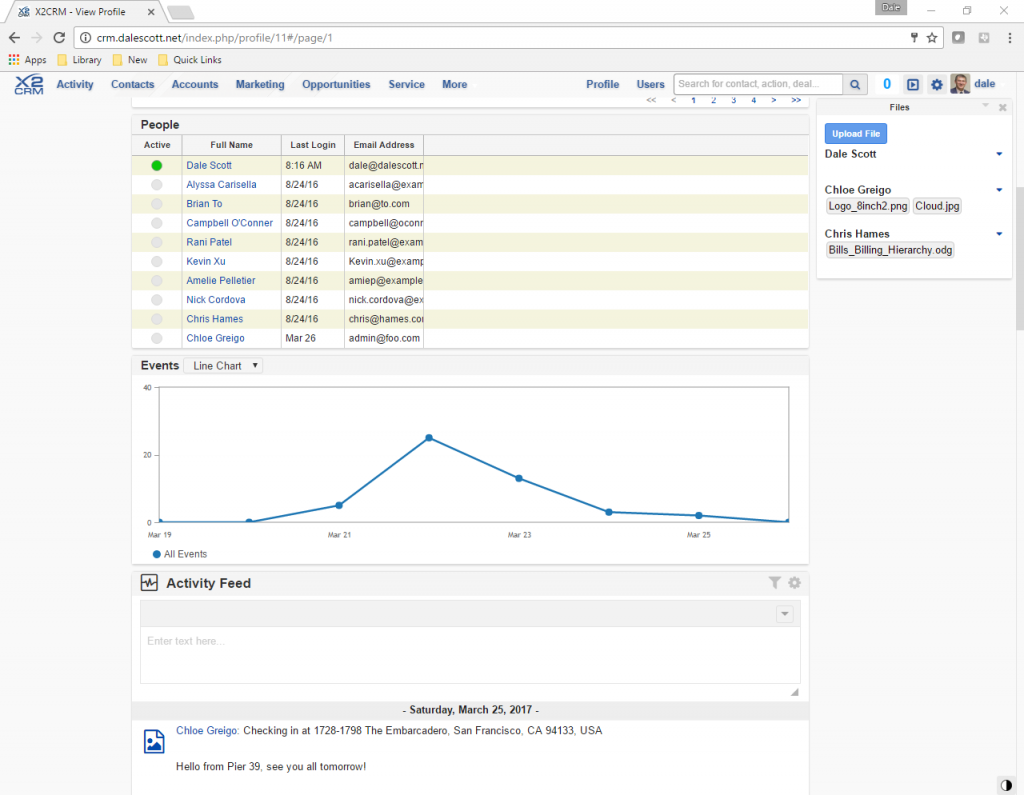The width and height of the screenshot is (1024, 795).
Task: Toggle the dark theme circle at bottom right
Action: tap(1005, 785)
